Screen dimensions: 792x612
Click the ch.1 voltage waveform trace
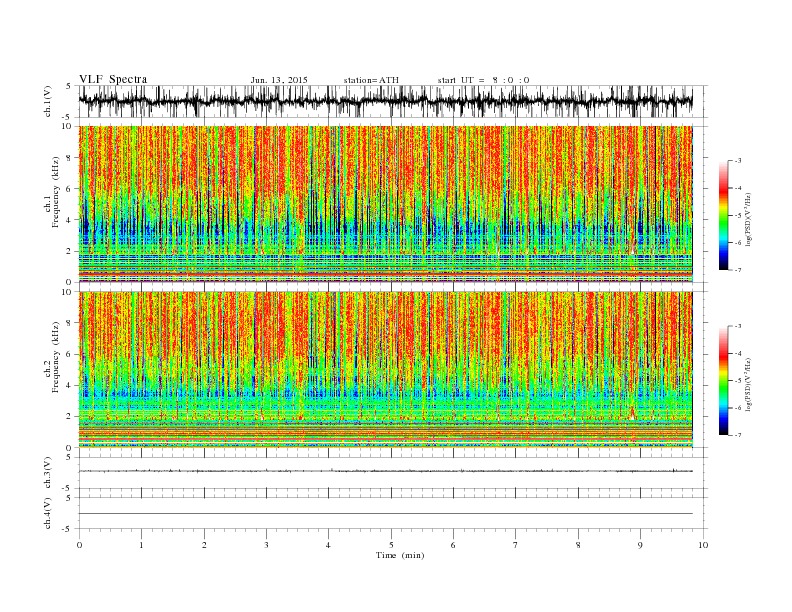[385, 101]
